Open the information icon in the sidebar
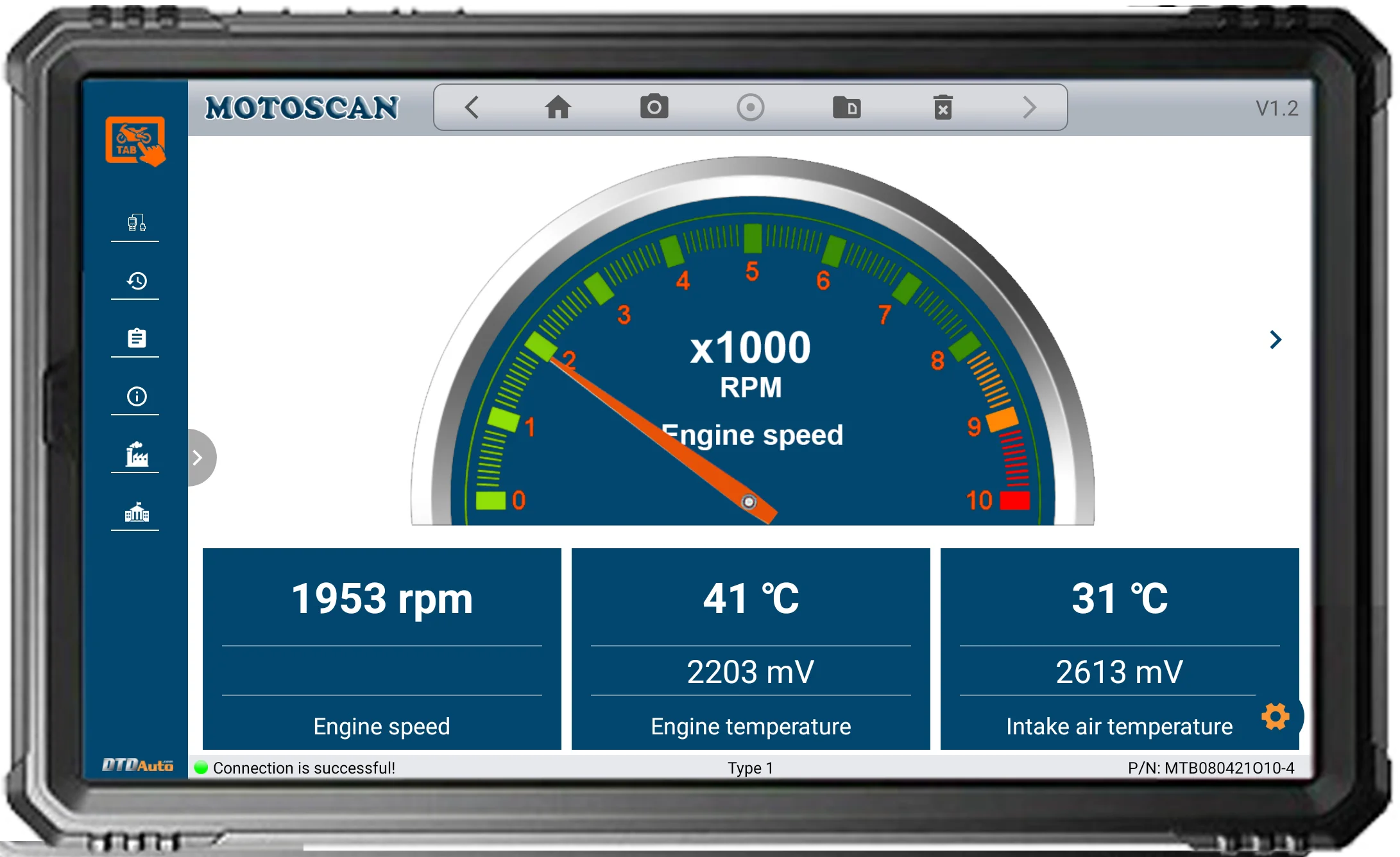 pyautogui.click(x=136, y=396)
